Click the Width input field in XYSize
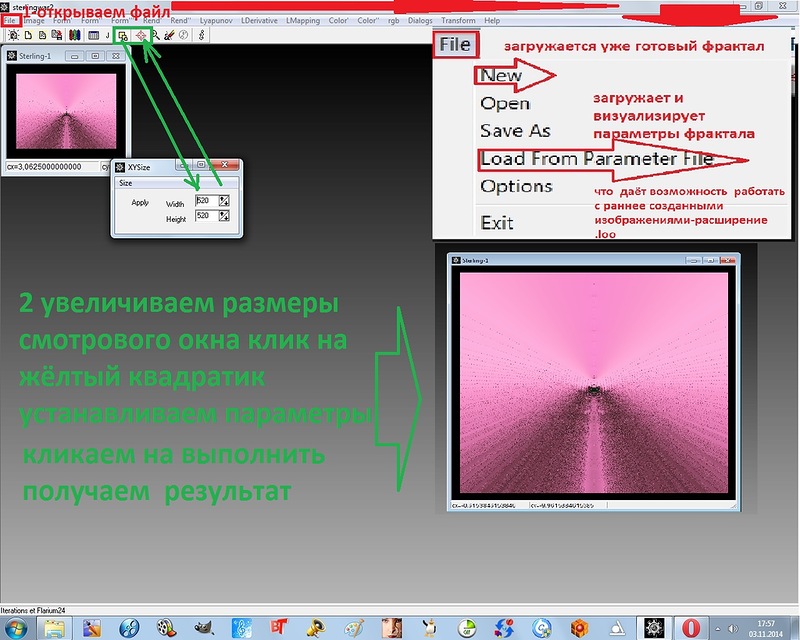The height and width of the screenshot is (640, 800). (x=206, y=201)
